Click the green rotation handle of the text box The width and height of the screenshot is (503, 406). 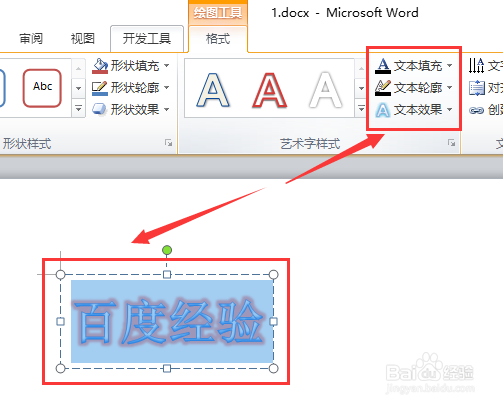[x=167, y=250]
